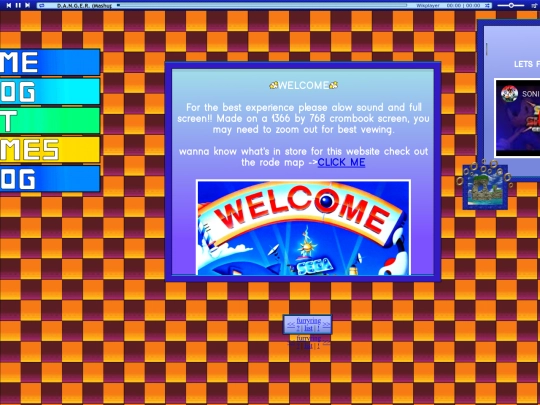The height and width of the screenshot is (405, 540).
Task: Go to previous site in boxed furryring widget
Action: click(291, 325)
